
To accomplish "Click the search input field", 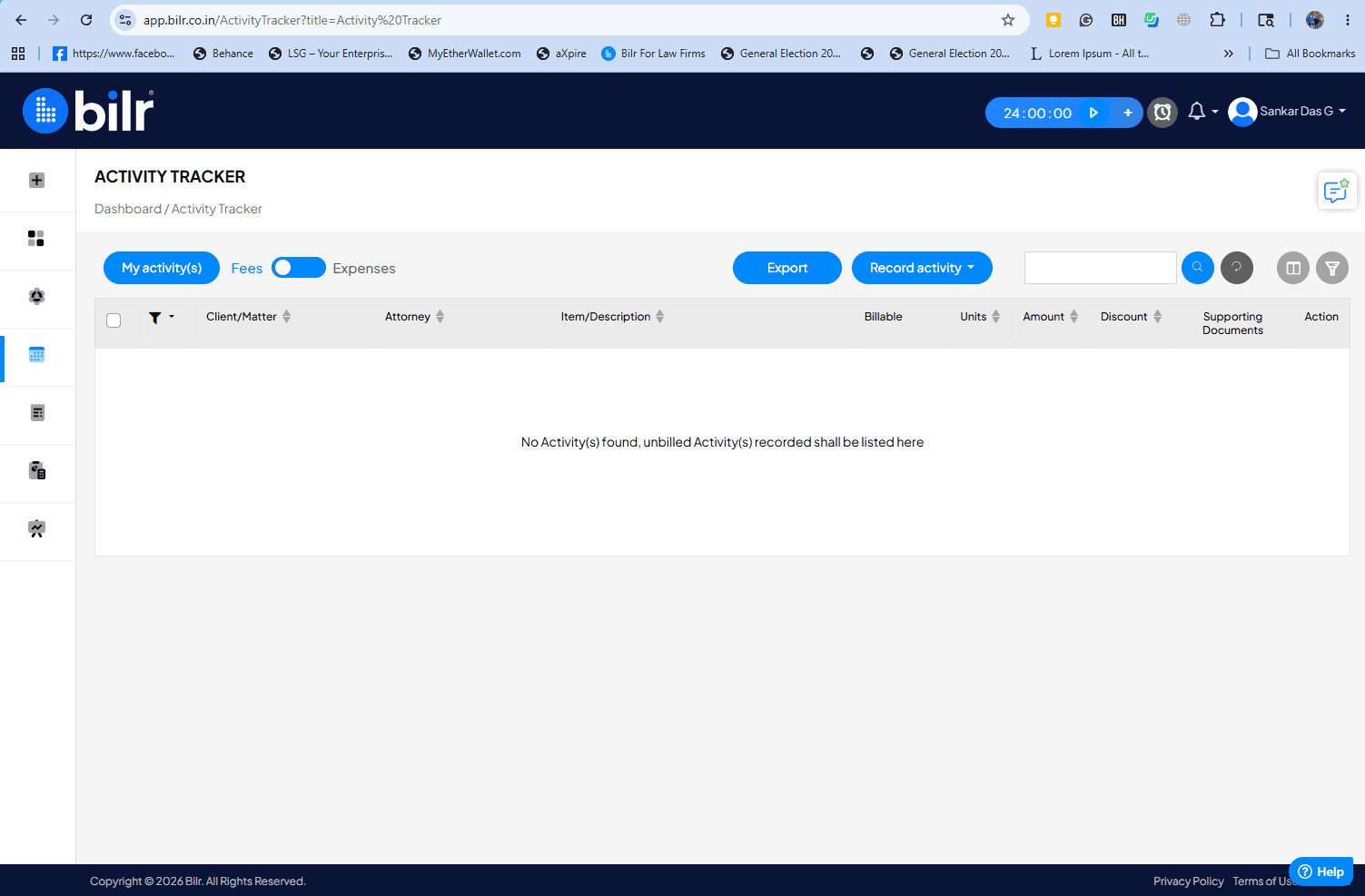I will click(1101, 268).
